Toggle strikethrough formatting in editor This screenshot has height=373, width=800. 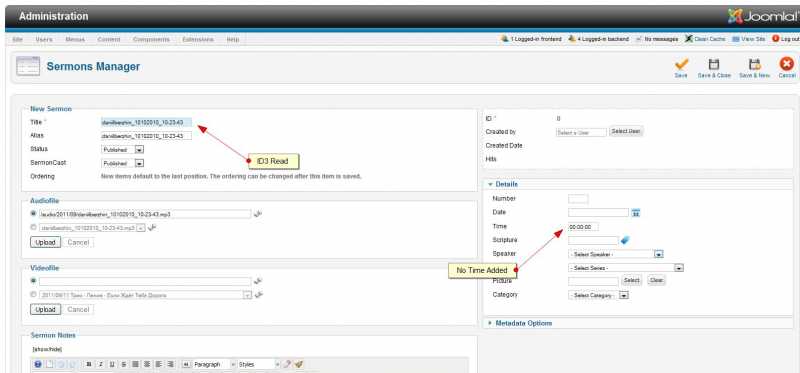123,364
